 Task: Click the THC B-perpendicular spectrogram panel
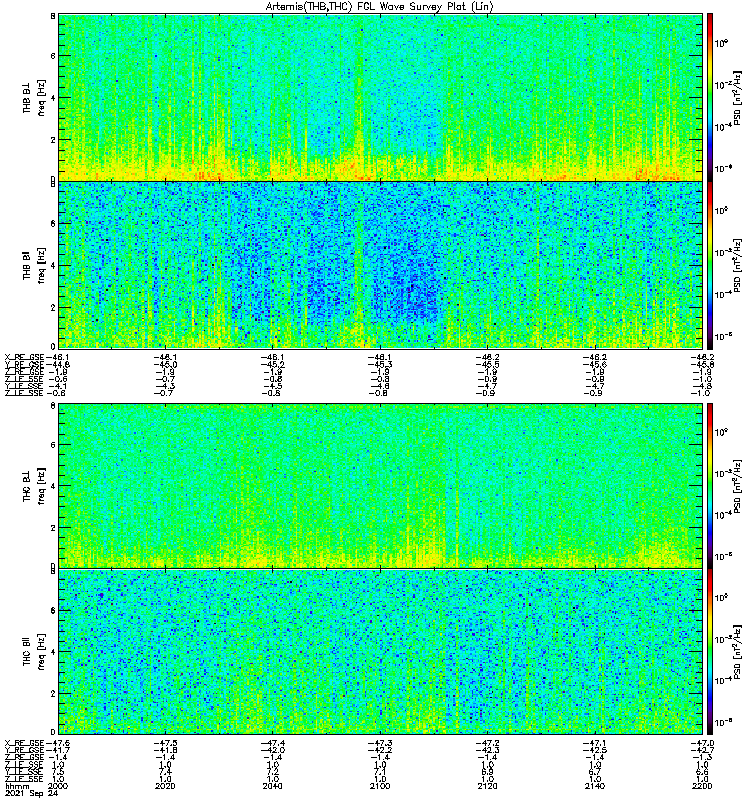pyautogui.click(x=380, y=485)
